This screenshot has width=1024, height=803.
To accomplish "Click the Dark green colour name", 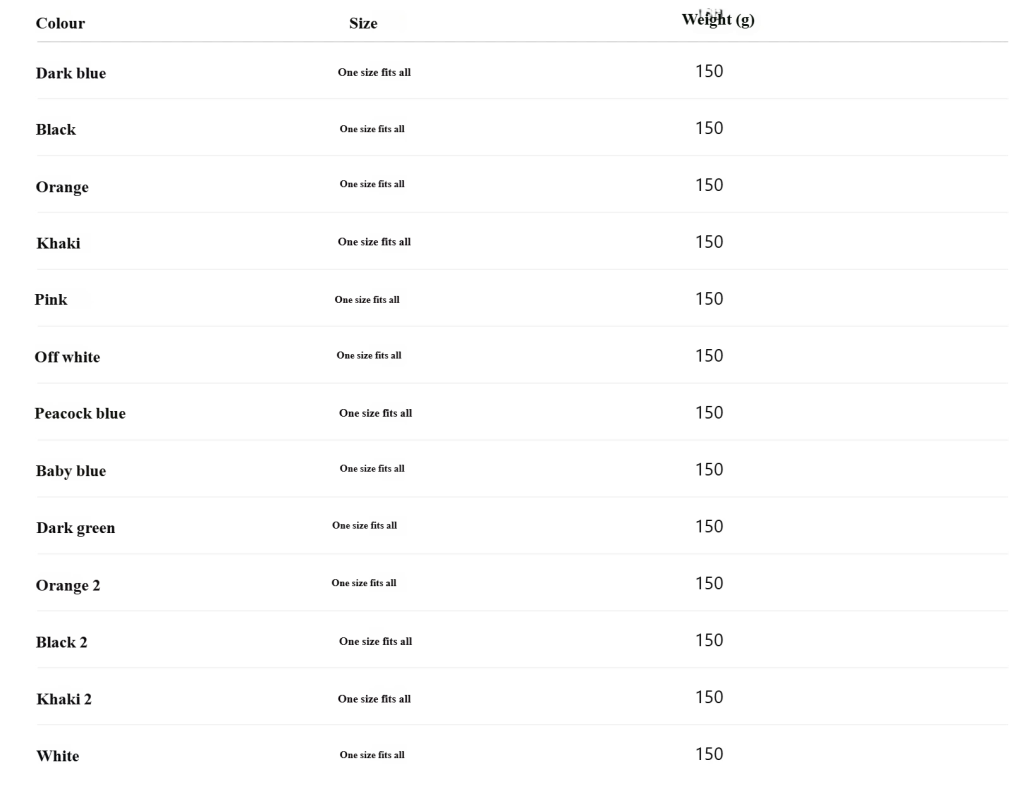I will (75, 528).
